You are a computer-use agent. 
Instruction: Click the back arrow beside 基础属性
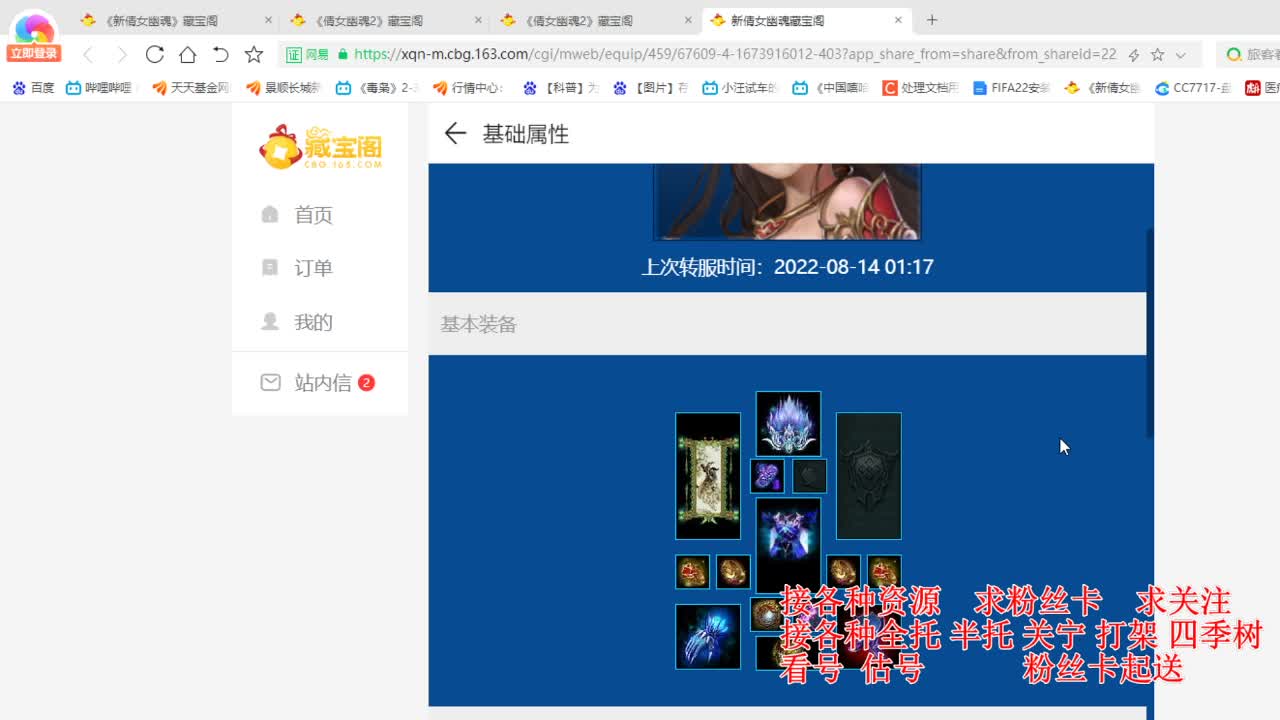456,133
